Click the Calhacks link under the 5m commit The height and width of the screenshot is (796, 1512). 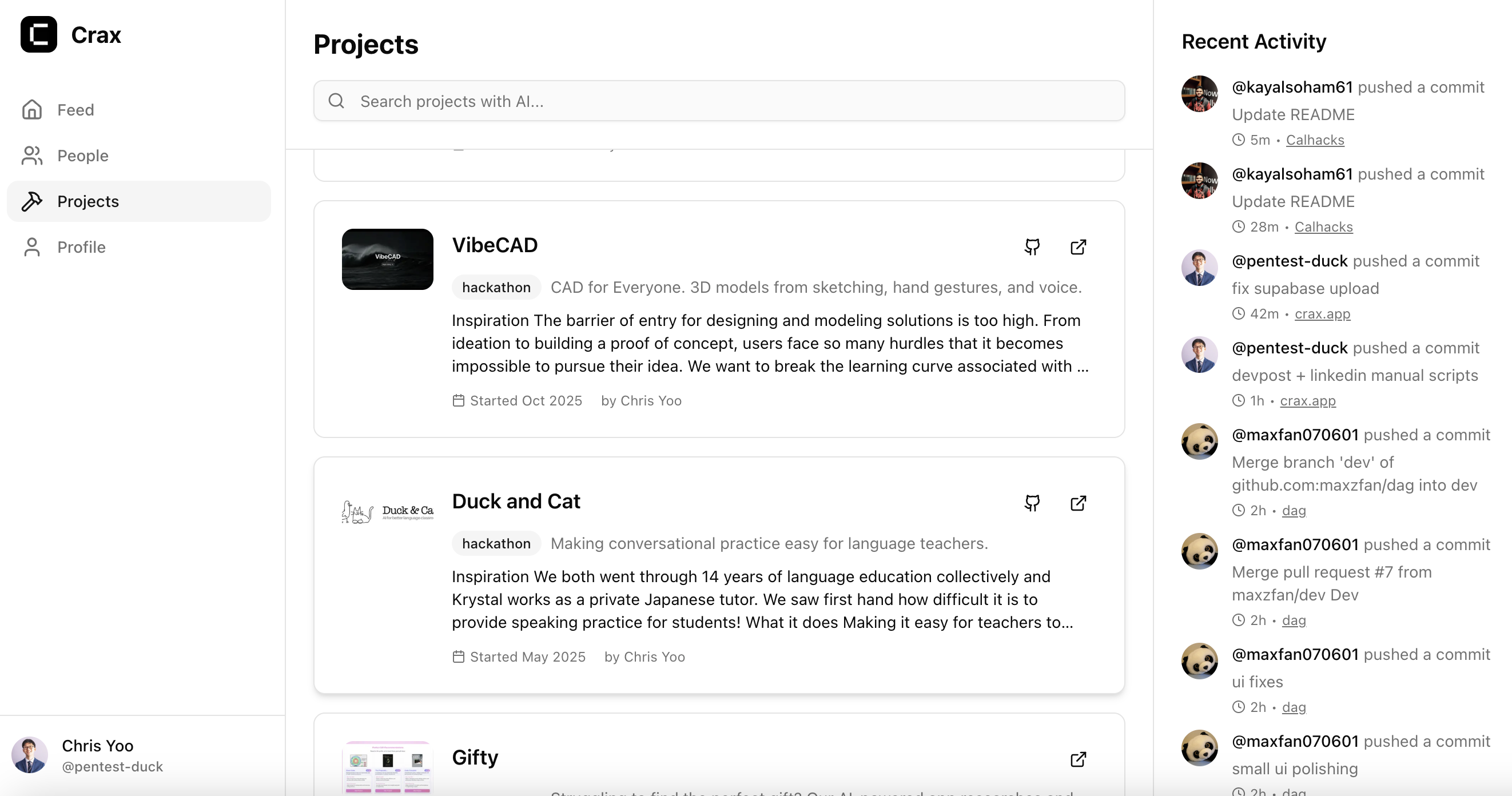click(1314, 140)
